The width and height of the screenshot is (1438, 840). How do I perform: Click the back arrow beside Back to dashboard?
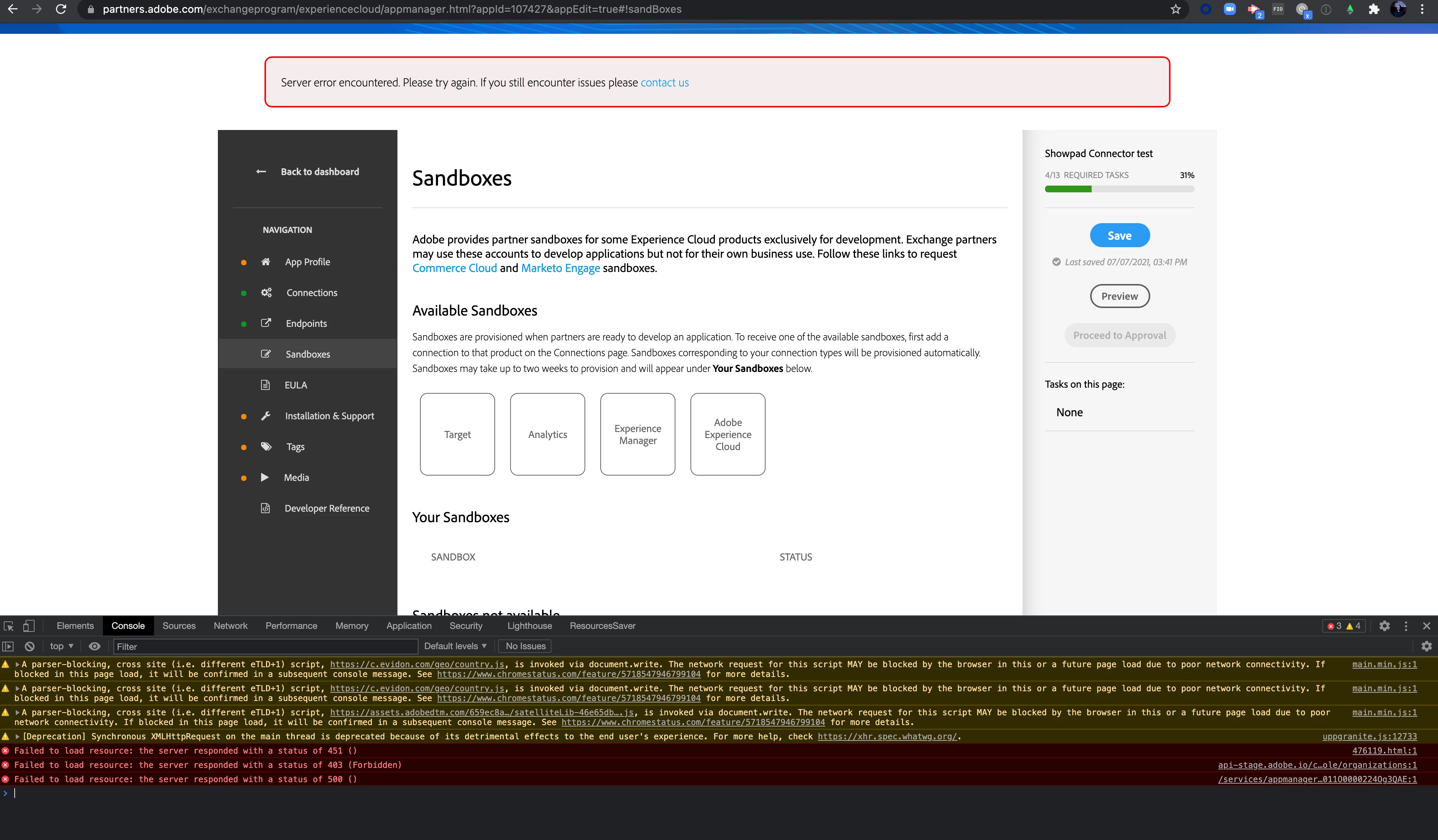point(261,172)
